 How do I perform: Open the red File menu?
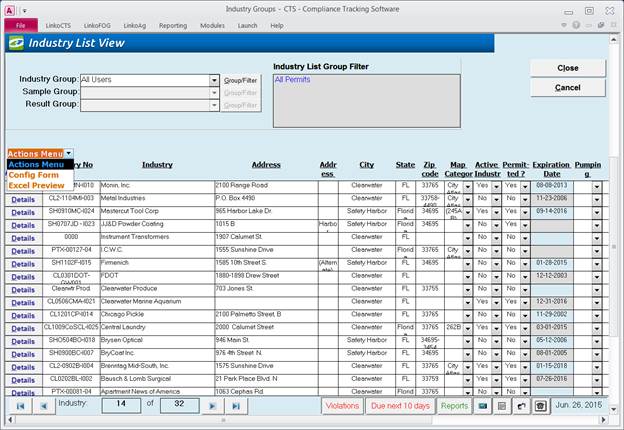(20, 25)
